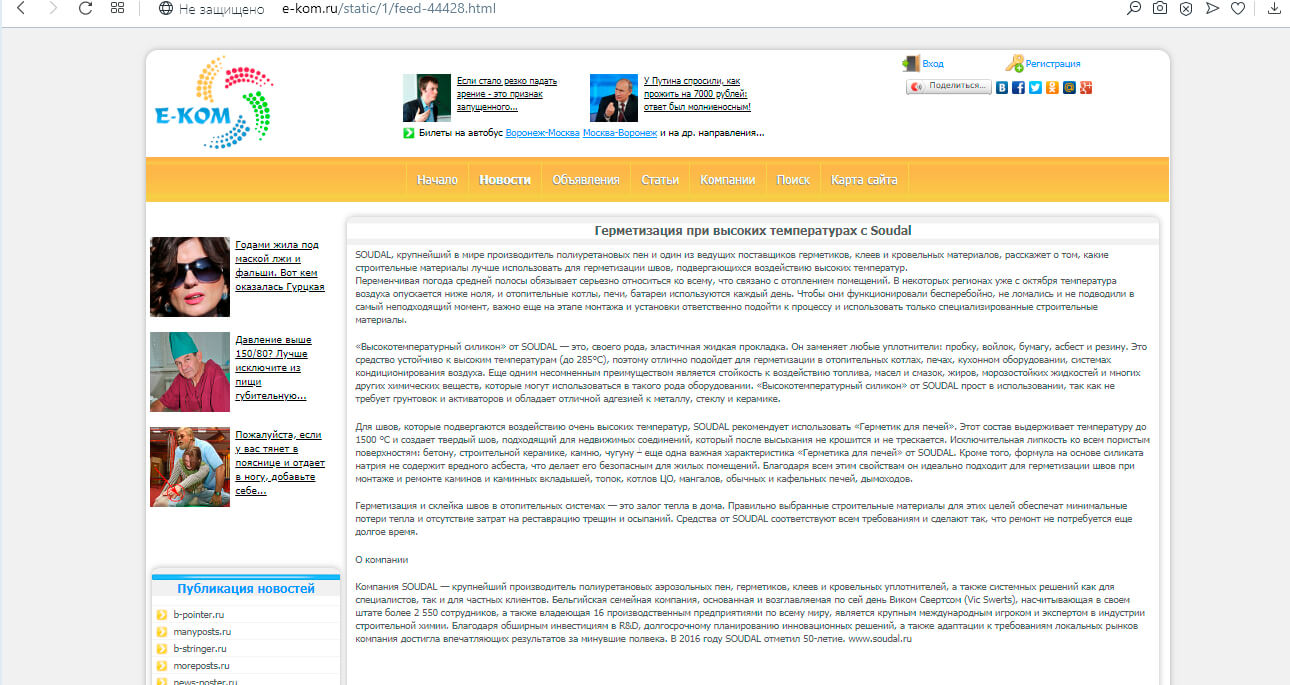Screen dimensions: 1290x685
Task: Focus the address bar URL e-kom.ru
Action: [x=388, y=9]
